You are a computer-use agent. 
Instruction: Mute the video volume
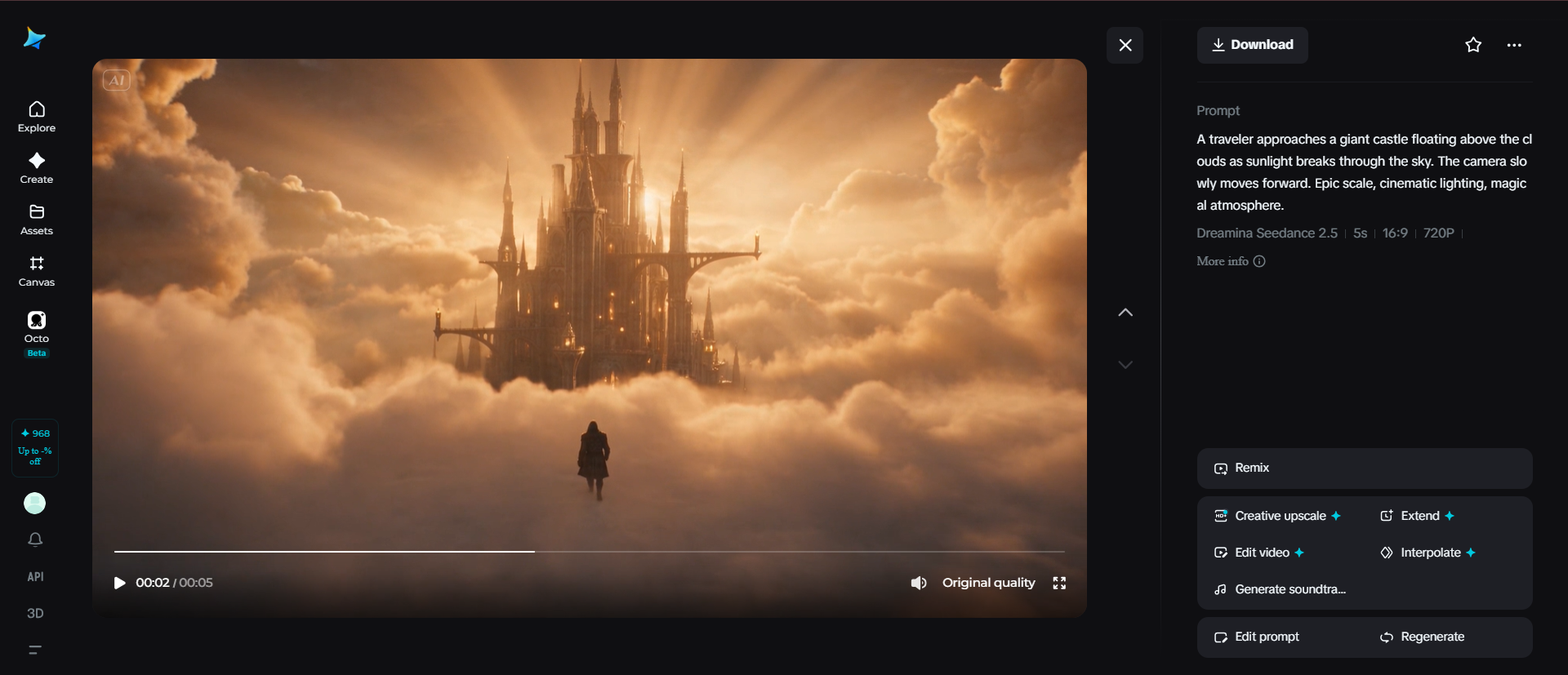click(919, 583)
